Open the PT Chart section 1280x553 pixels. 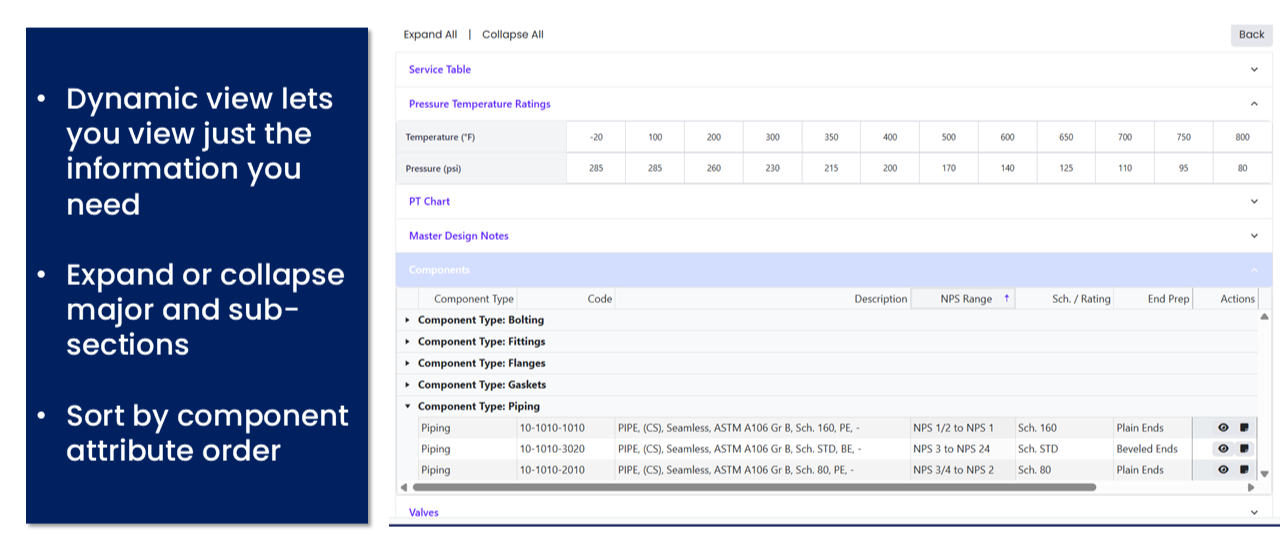coord(430,202)
